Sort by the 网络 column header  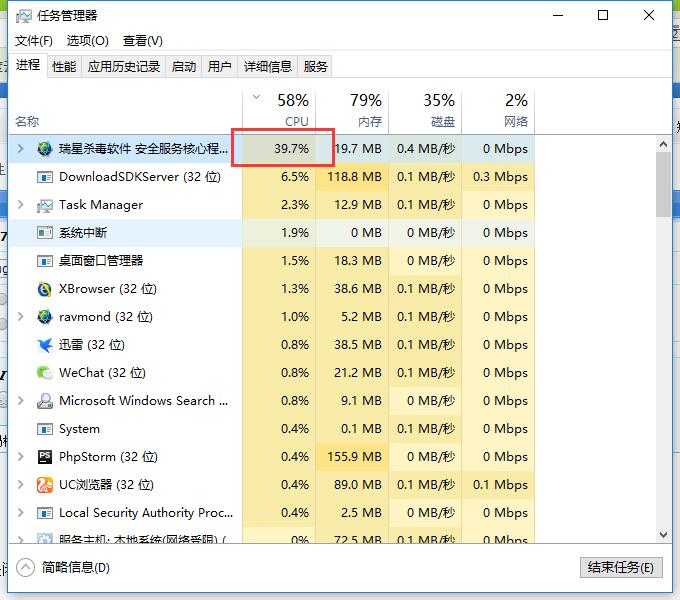click(498, 111)
